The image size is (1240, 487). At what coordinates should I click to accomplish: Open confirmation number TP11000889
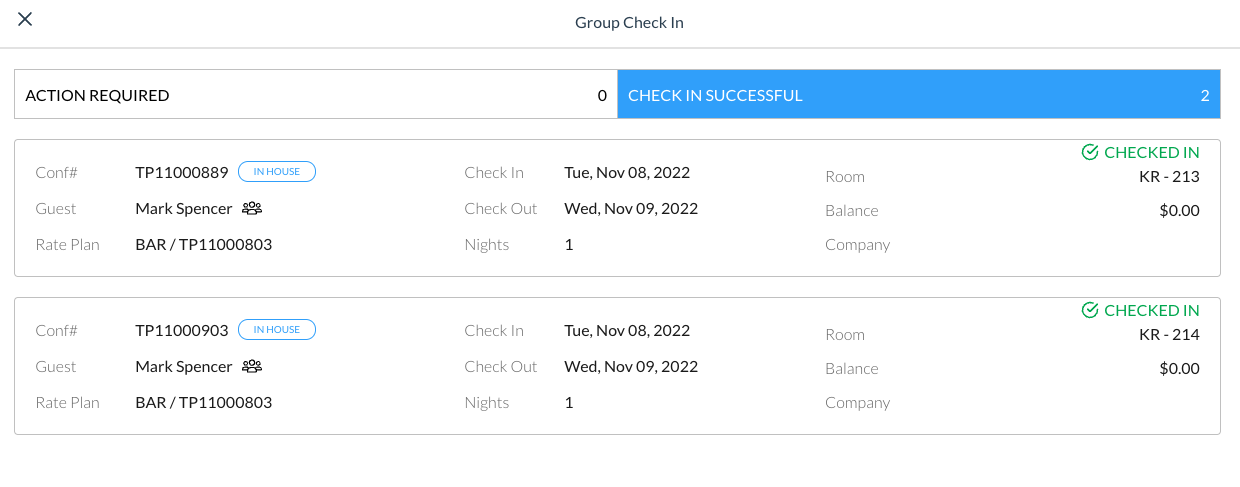(x=182, y=172)
